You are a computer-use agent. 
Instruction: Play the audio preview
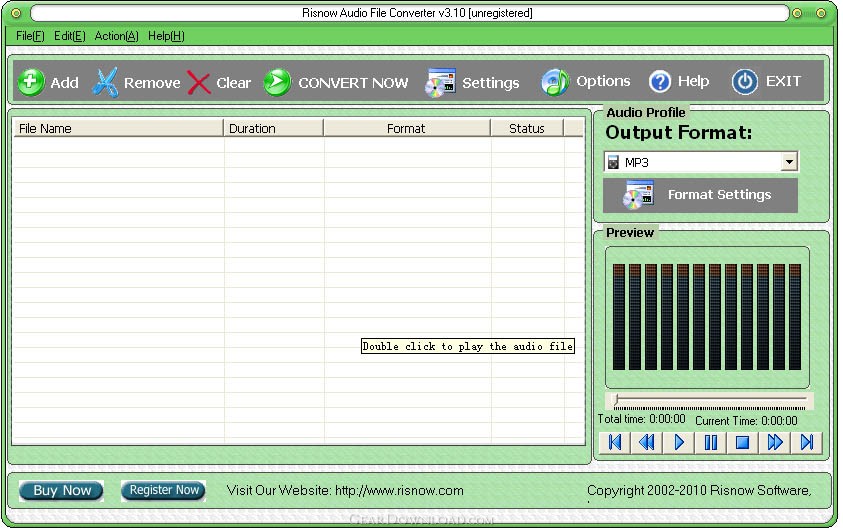(678, 443)
